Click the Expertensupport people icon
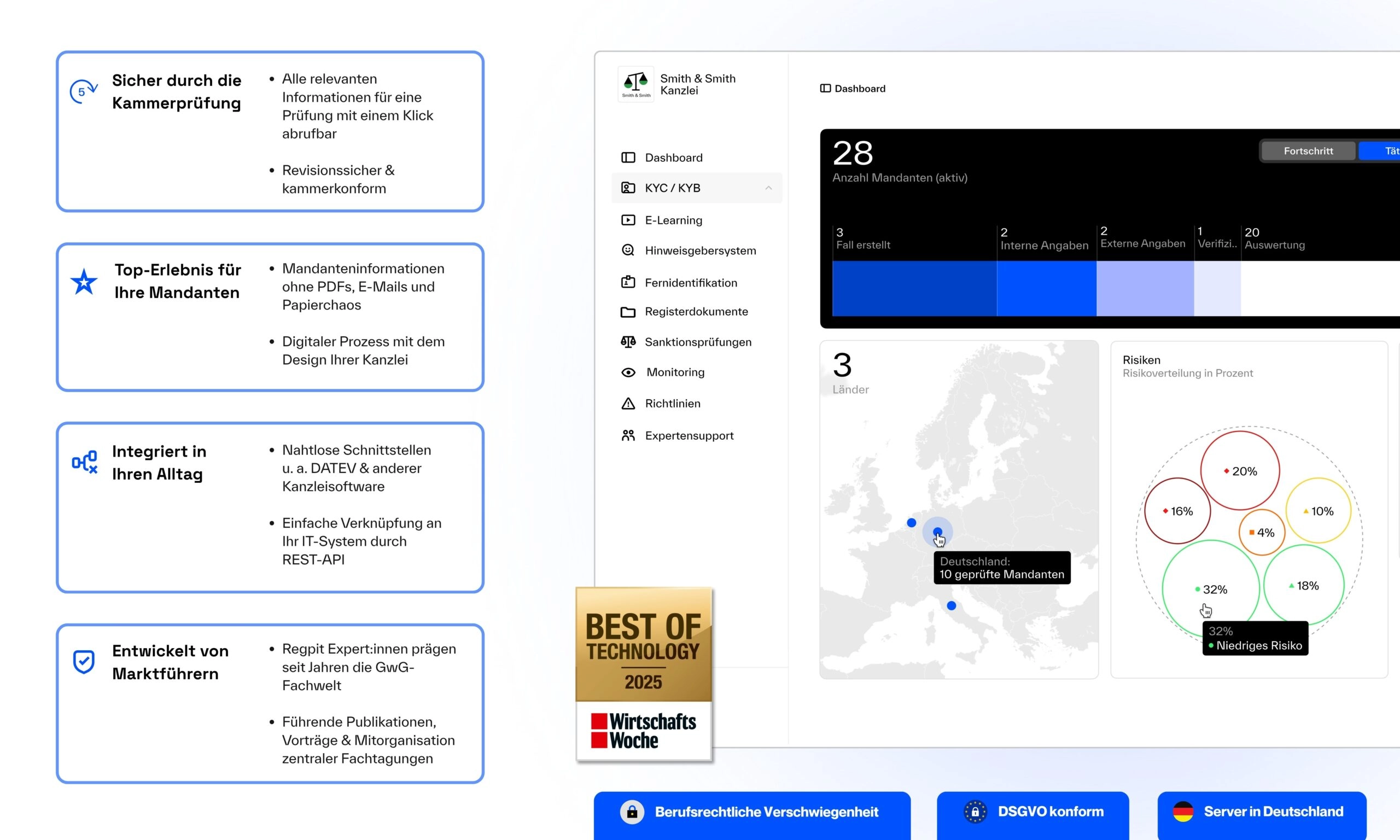The image size is (1400, 840). pos(628,435)
